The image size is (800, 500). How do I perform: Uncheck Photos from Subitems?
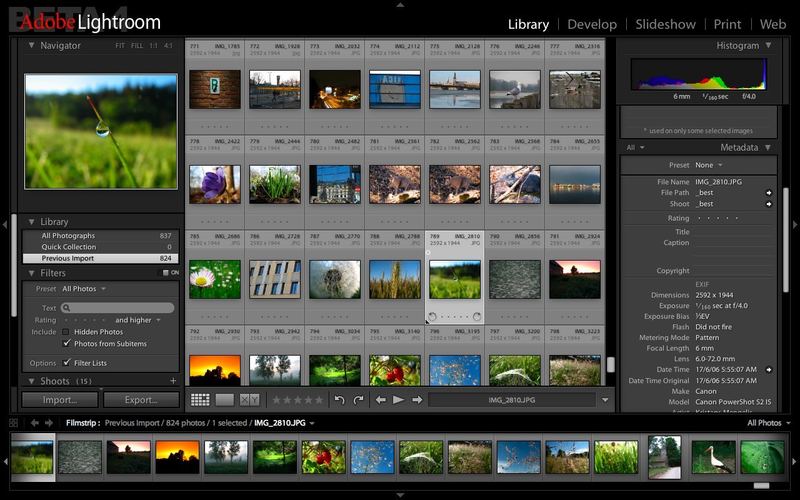coord(66,344)
